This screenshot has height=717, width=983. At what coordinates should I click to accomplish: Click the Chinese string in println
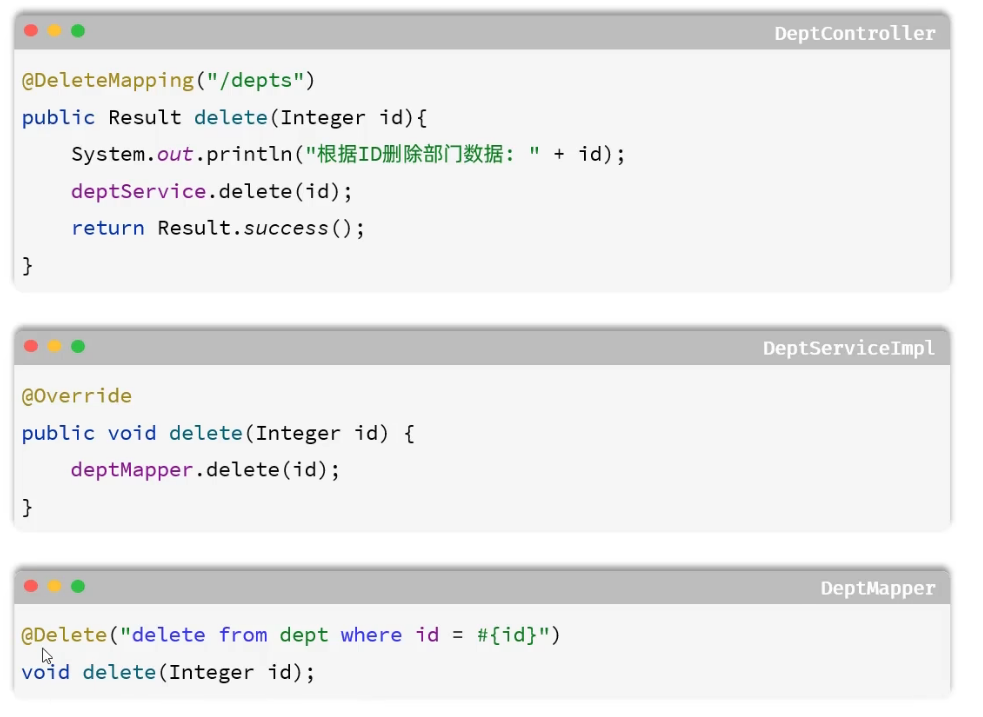tap(422, 154)
